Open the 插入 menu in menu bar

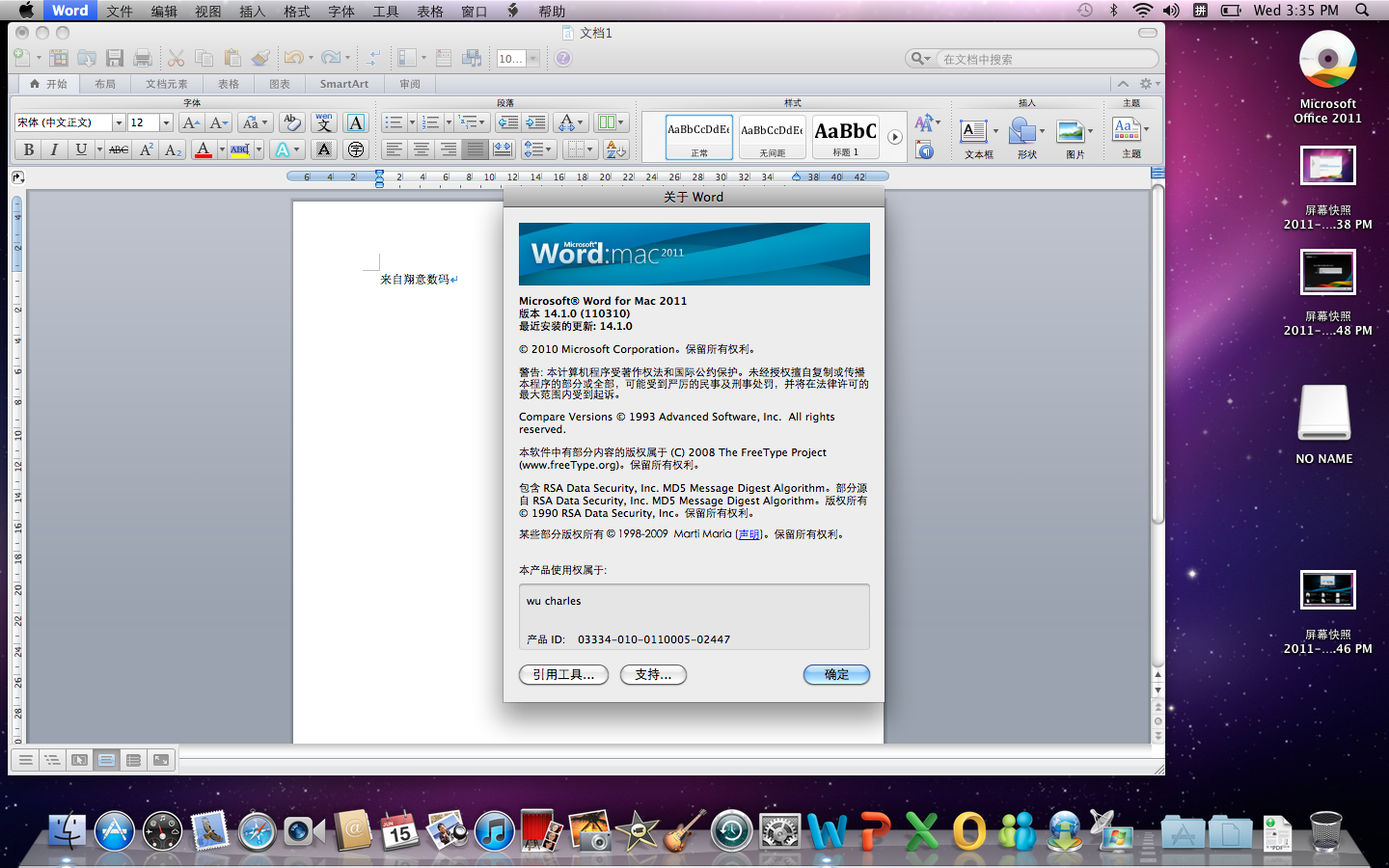click(x=252, y=11)
